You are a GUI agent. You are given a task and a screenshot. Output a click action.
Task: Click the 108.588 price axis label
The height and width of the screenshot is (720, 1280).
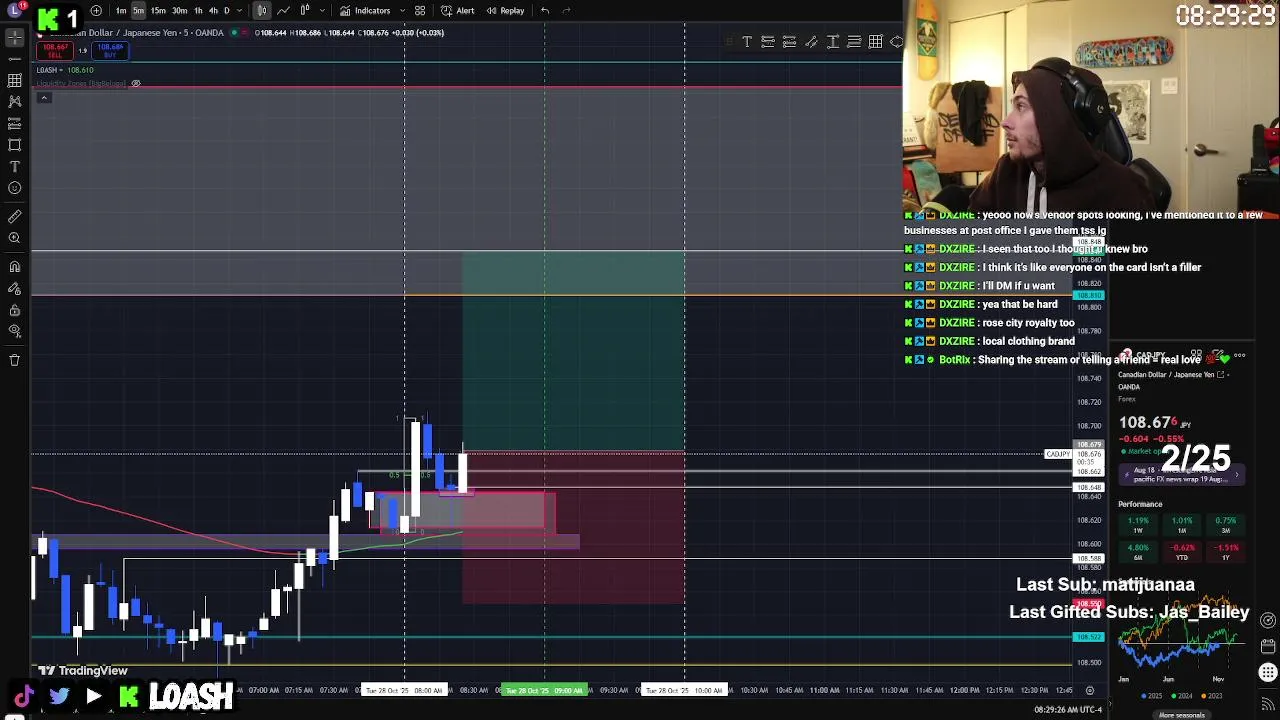point(1089,558)
